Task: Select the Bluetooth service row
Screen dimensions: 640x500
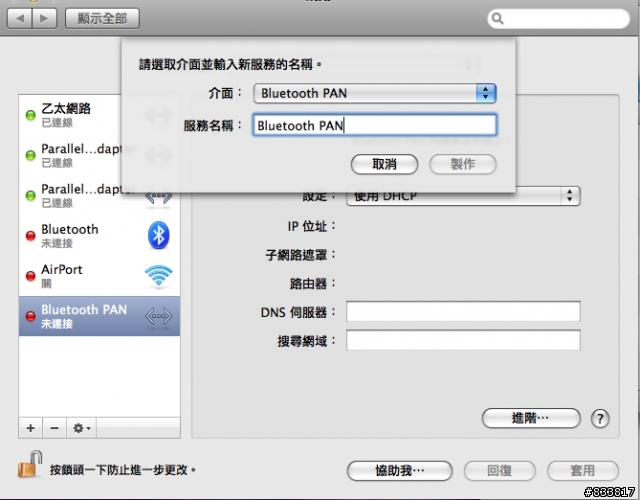Action: tap(99, 235)
